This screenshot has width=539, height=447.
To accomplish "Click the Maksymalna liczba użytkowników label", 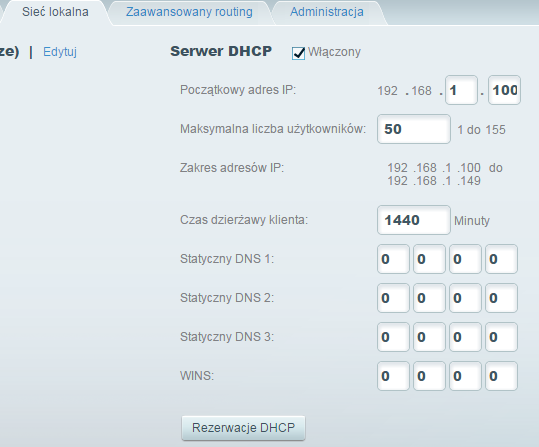I will (x=273, y=129).
